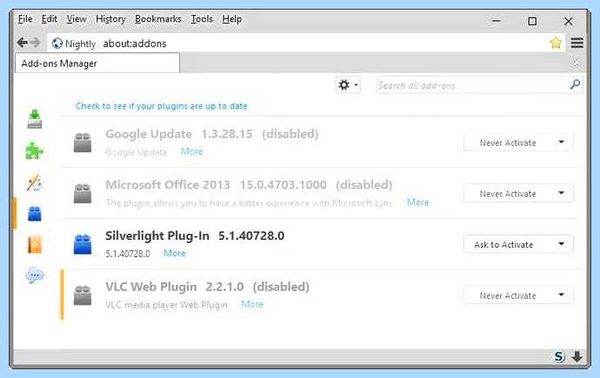The image size is (600, 378).
Task: Click the S icon in status bar
Action: [x=559, y=357]
